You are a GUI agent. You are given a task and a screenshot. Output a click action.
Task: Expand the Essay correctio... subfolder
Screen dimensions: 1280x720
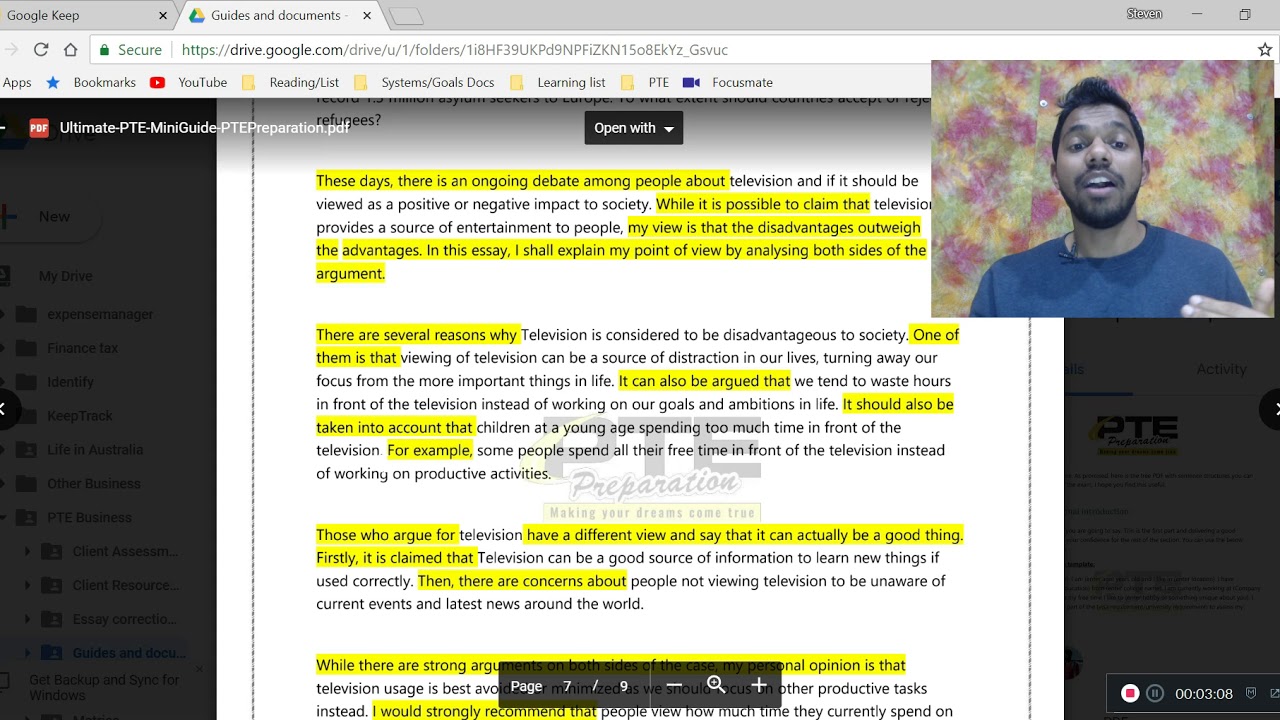point(27,619)
